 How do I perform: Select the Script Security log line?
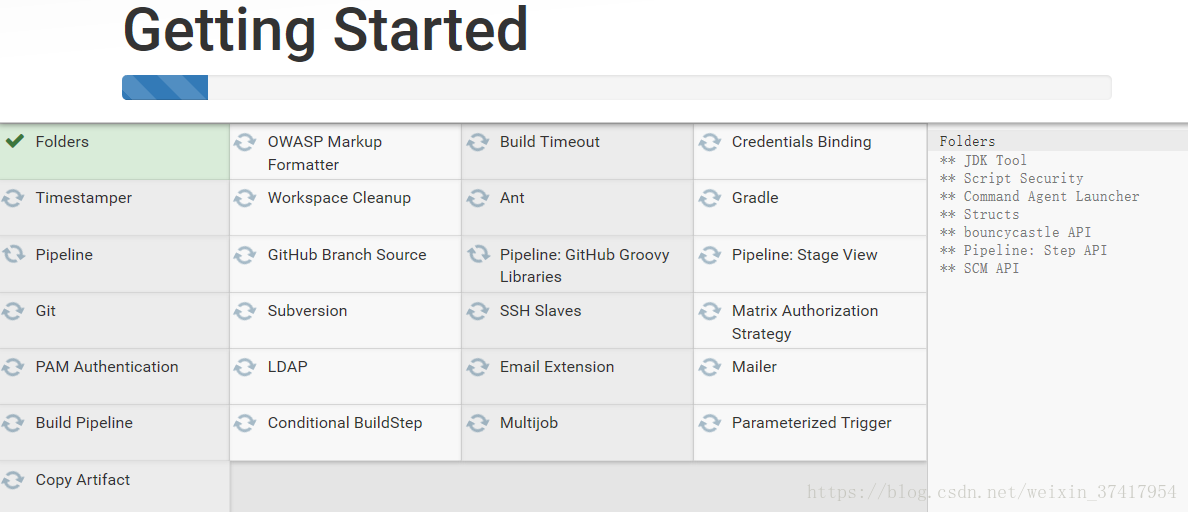click(x=1011, y=178)
